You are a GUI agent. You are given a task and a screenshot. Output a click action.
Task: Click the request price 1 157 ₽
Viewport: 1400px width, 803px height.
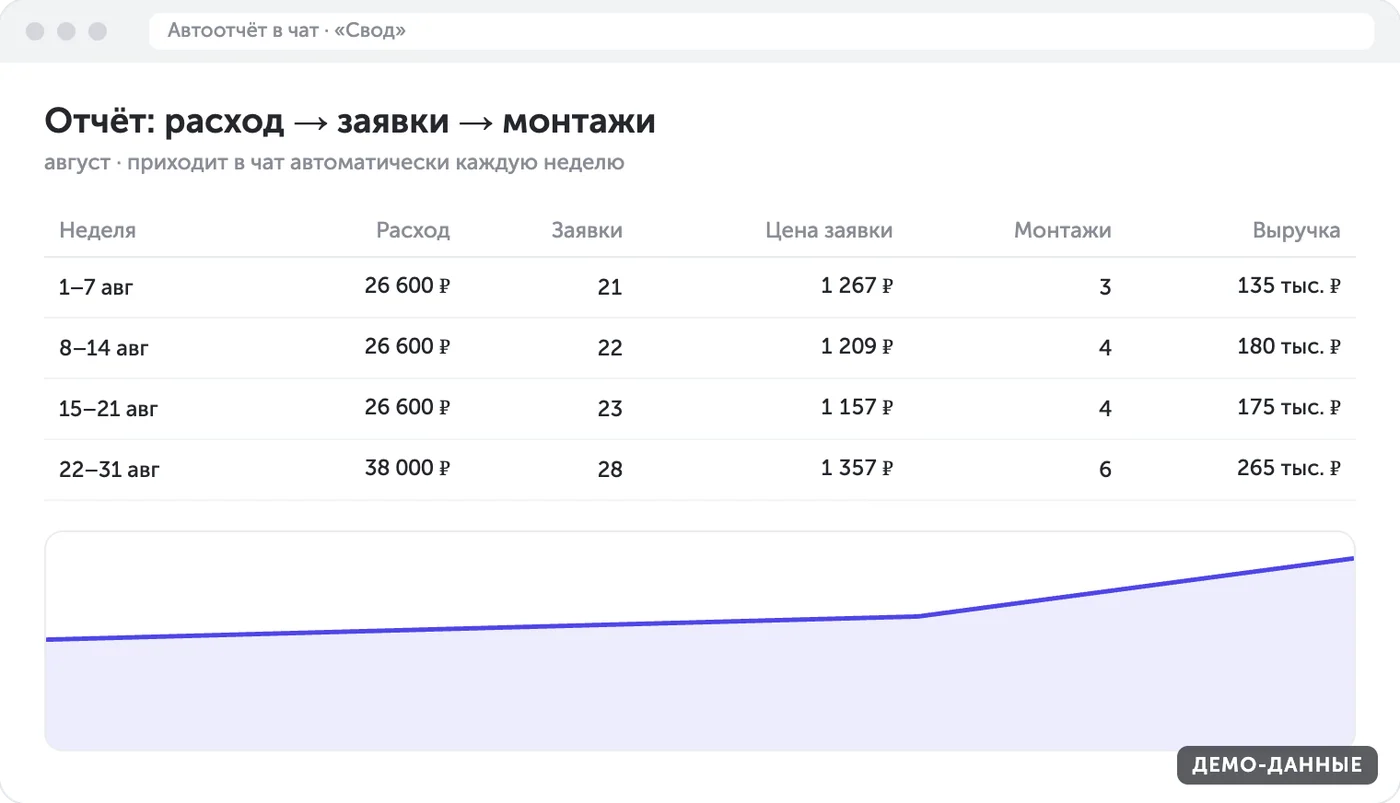click(x=857, y=407)
